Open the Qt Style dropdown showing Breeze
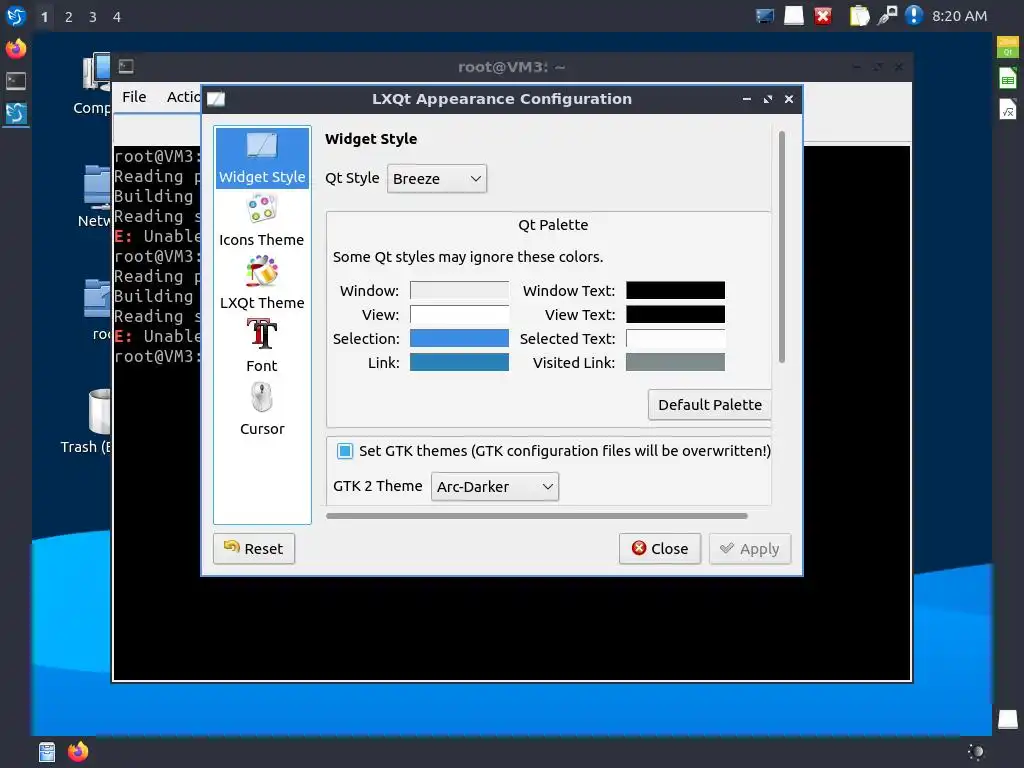Screen dimensions: 1024x768 436,178
